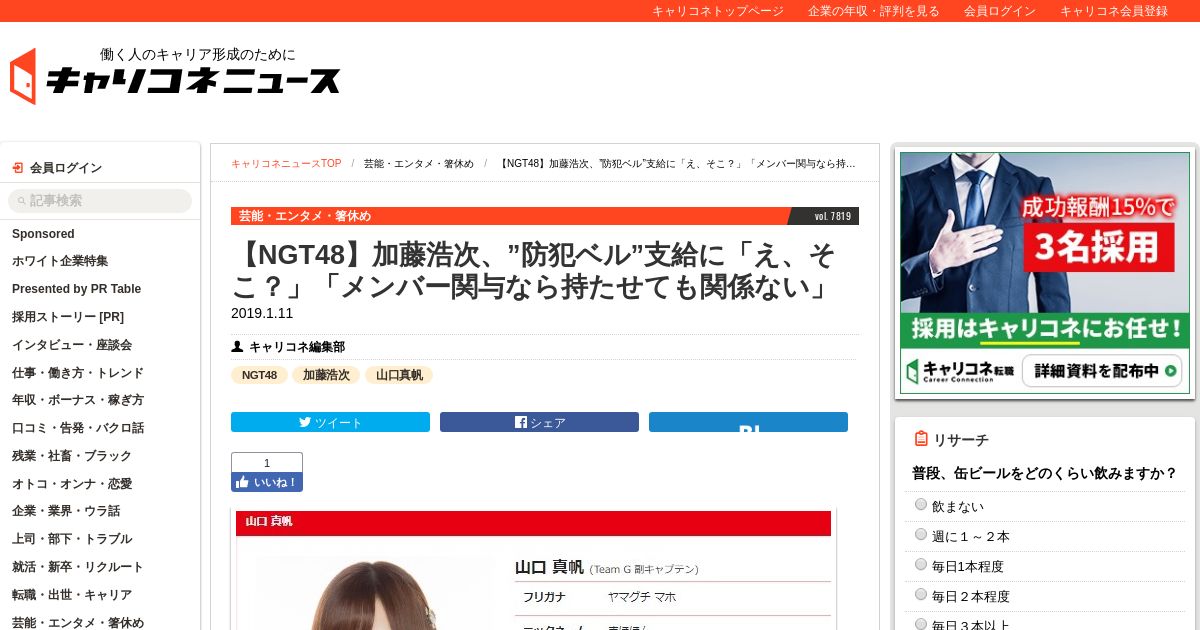The height and width of the screenshot is (630, 1200).
Task: Click 詳細資料を配布中 button in the ad
Action: [x=1102, y=372]
